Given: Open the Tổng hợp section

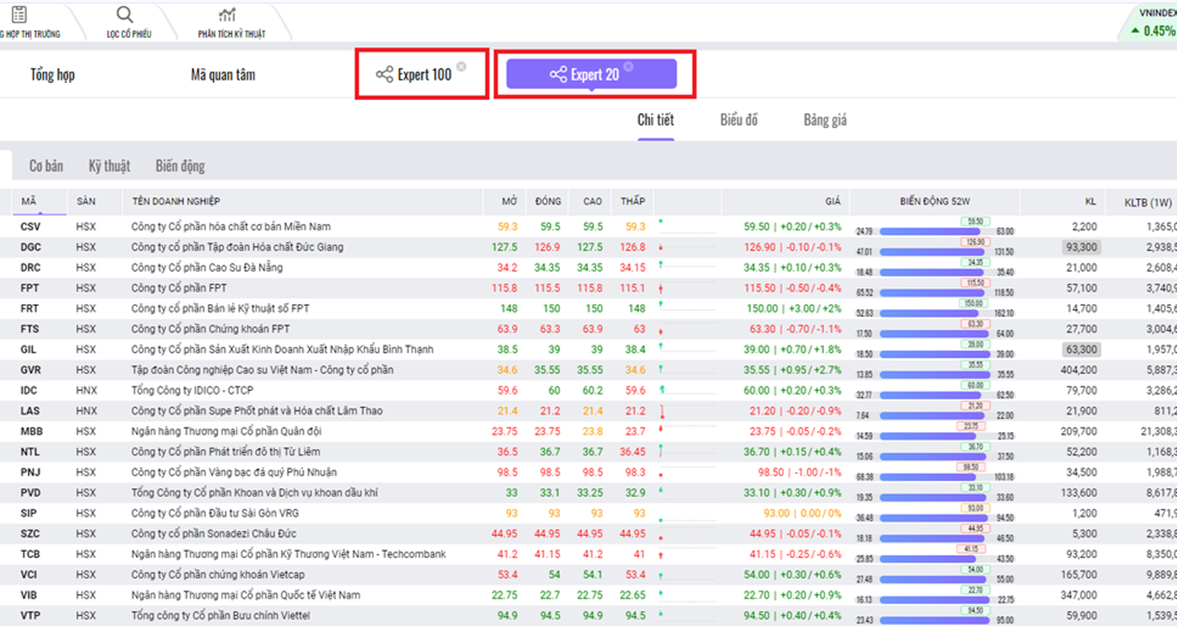Looking at the screenshot, I should pos(52,75).
